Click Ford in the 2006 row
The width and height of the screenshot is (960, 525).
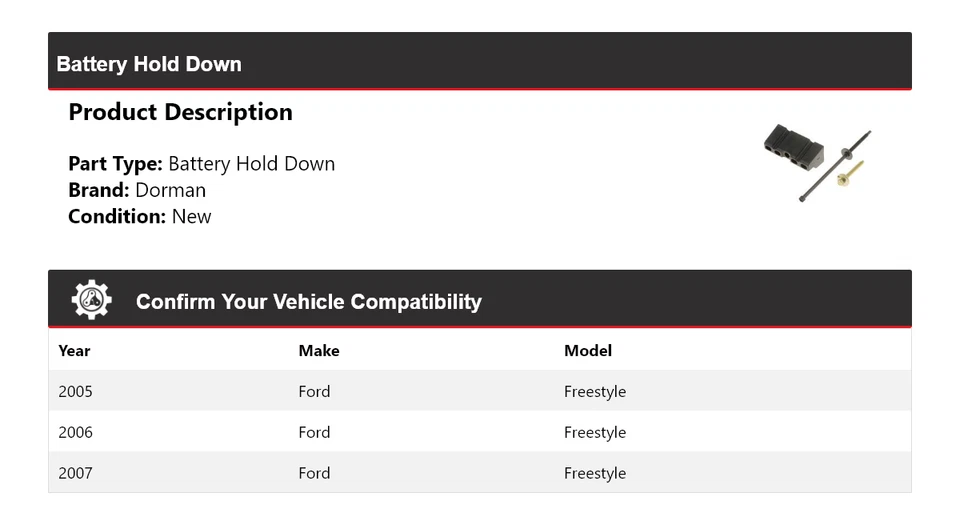(314, 432)
